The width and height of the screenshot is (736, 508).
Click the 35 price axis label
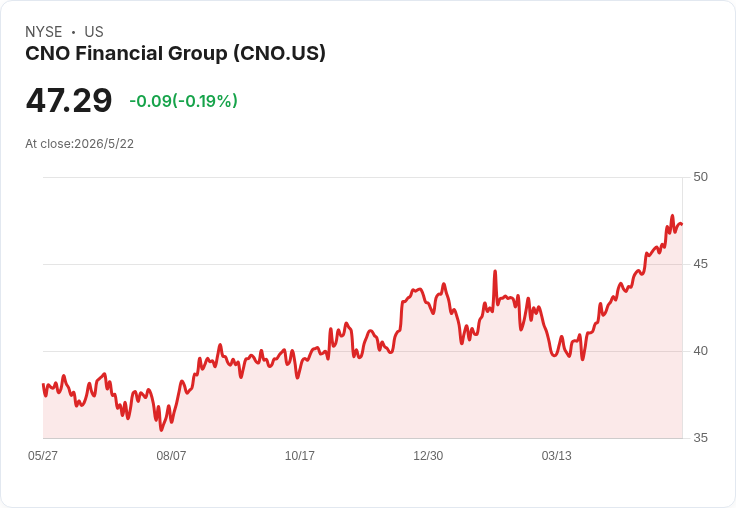point(700,438)
